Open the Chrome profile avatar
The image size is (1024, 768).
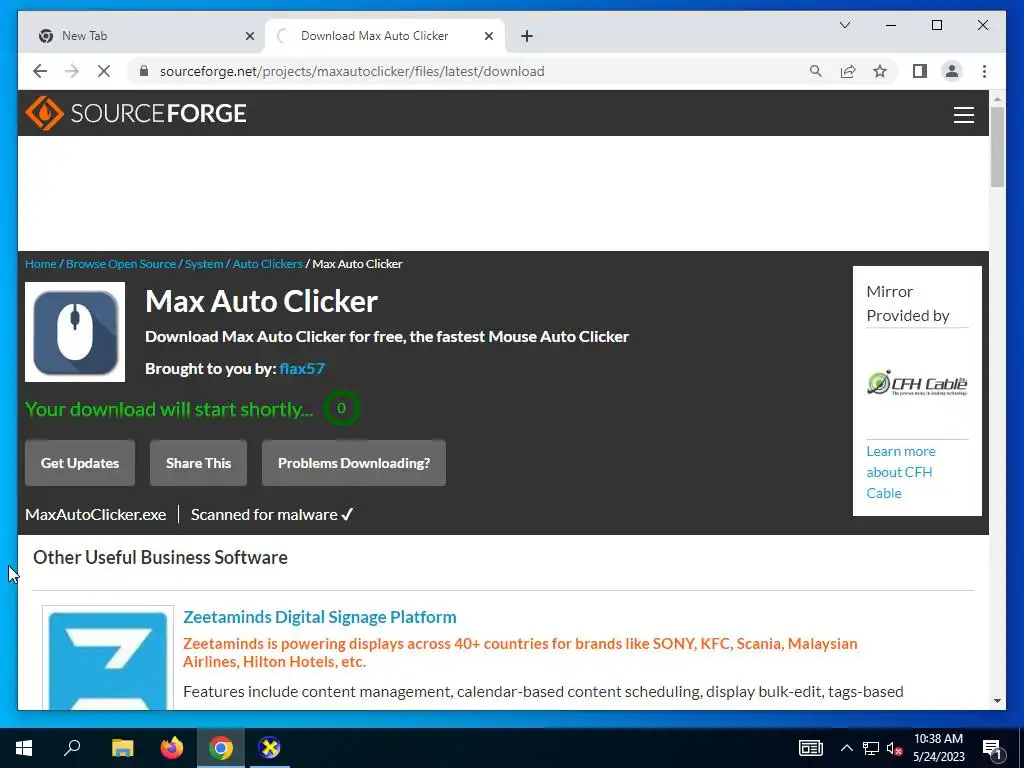952,71
